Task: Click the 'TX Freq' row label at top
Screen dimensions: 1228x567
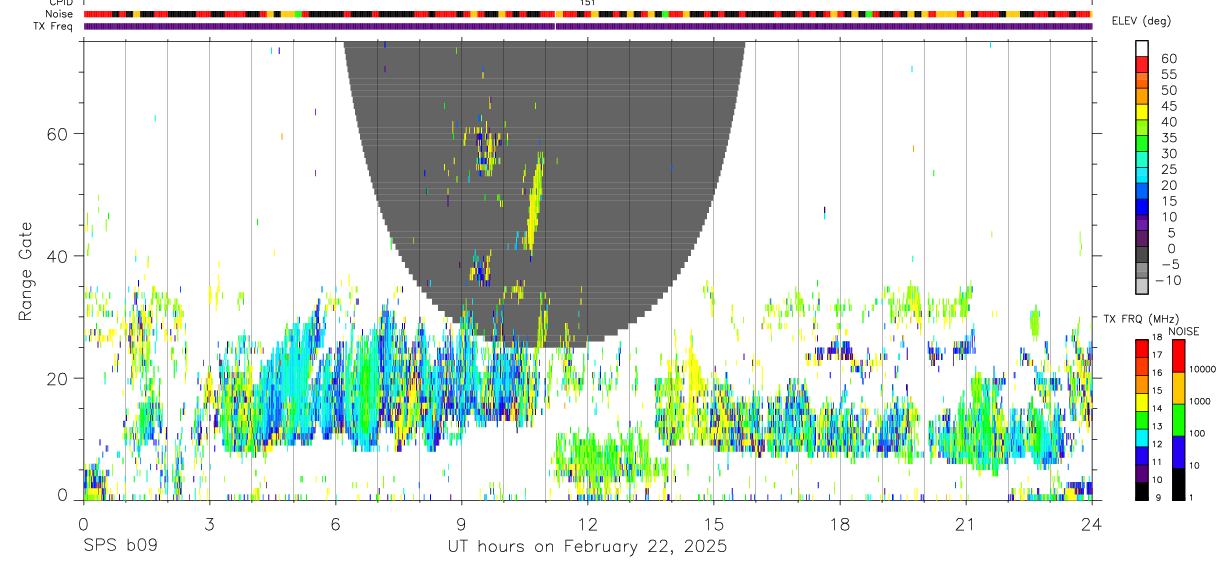Action: [x=51, y=26]
